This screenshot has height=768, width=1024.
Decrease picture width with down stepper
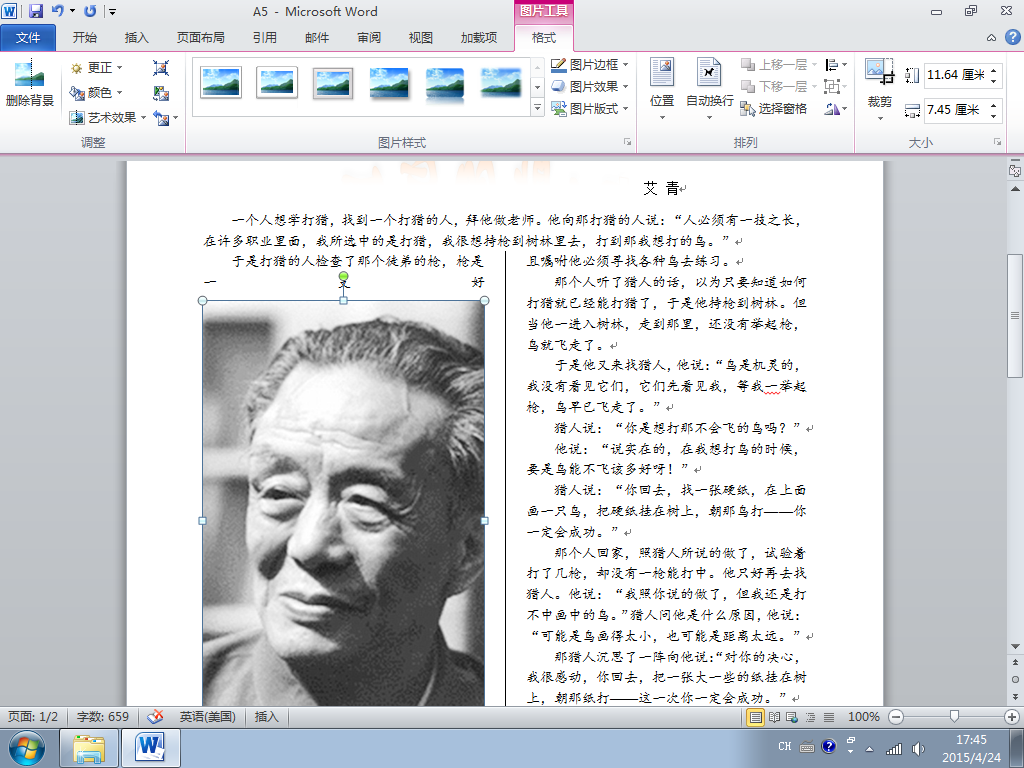click(x=993, y=115)
